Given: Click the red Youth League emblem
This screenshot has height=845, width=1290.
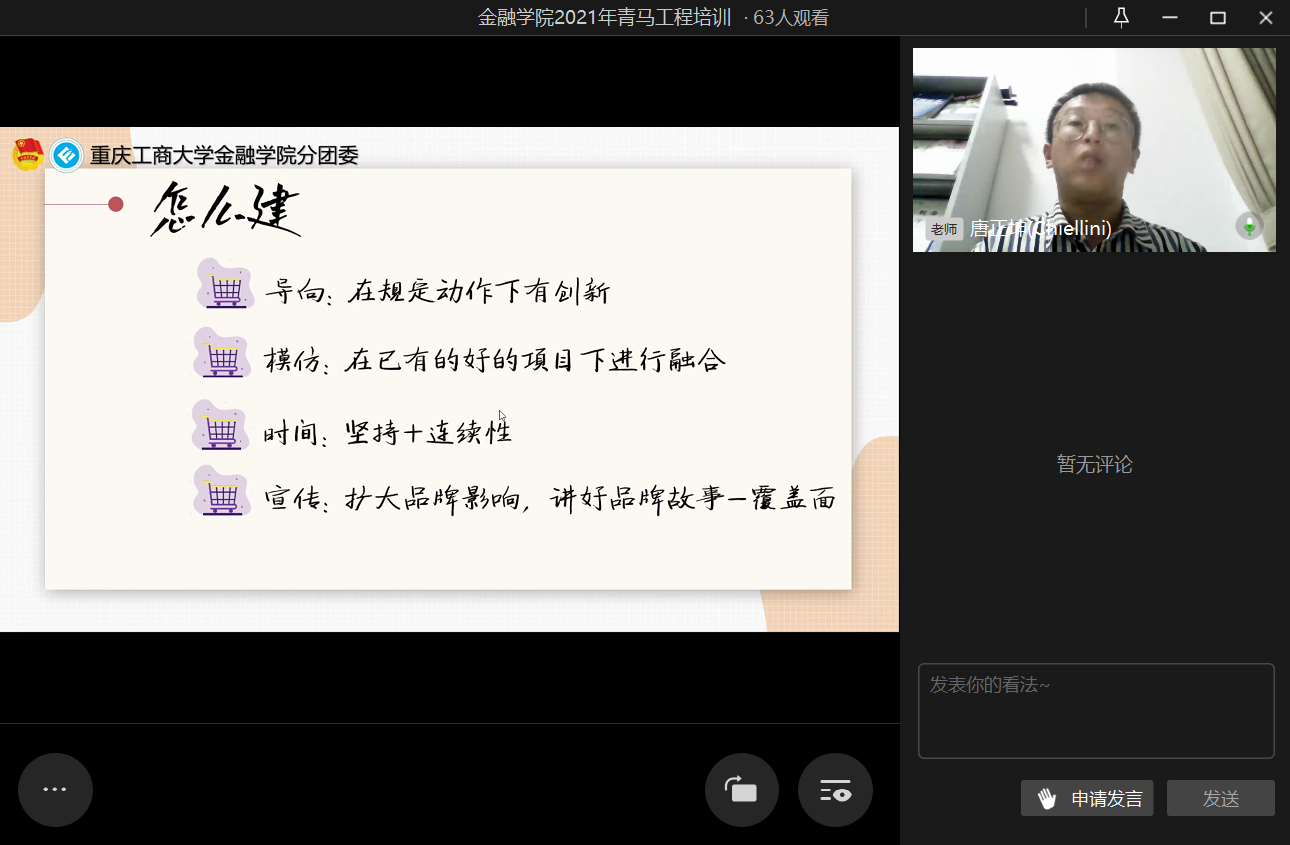Looking at the screenshot, I should pos(28,155).
